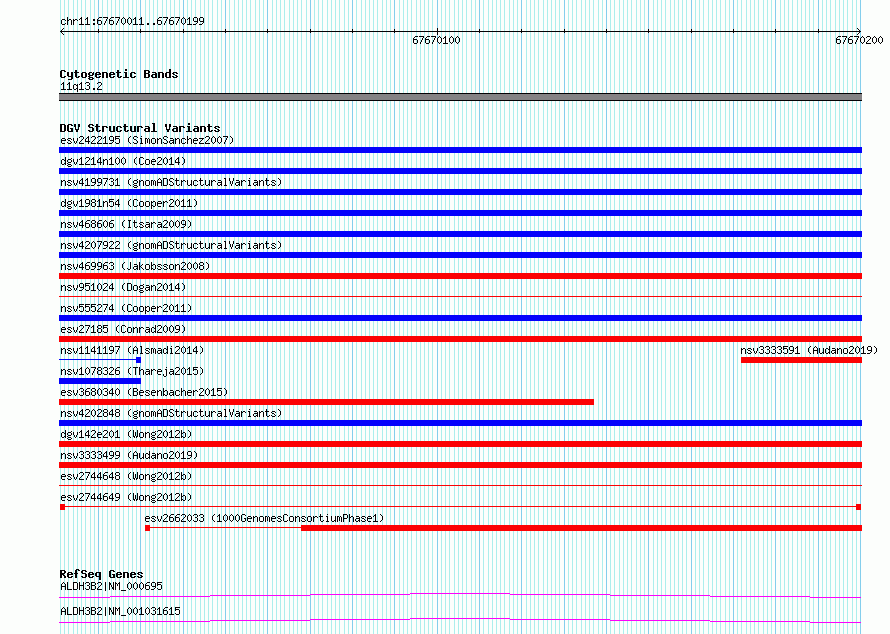Click the red bar under esv27185
Image resolution: width=890 pixels, height=634 pixels.
[460, 339]
